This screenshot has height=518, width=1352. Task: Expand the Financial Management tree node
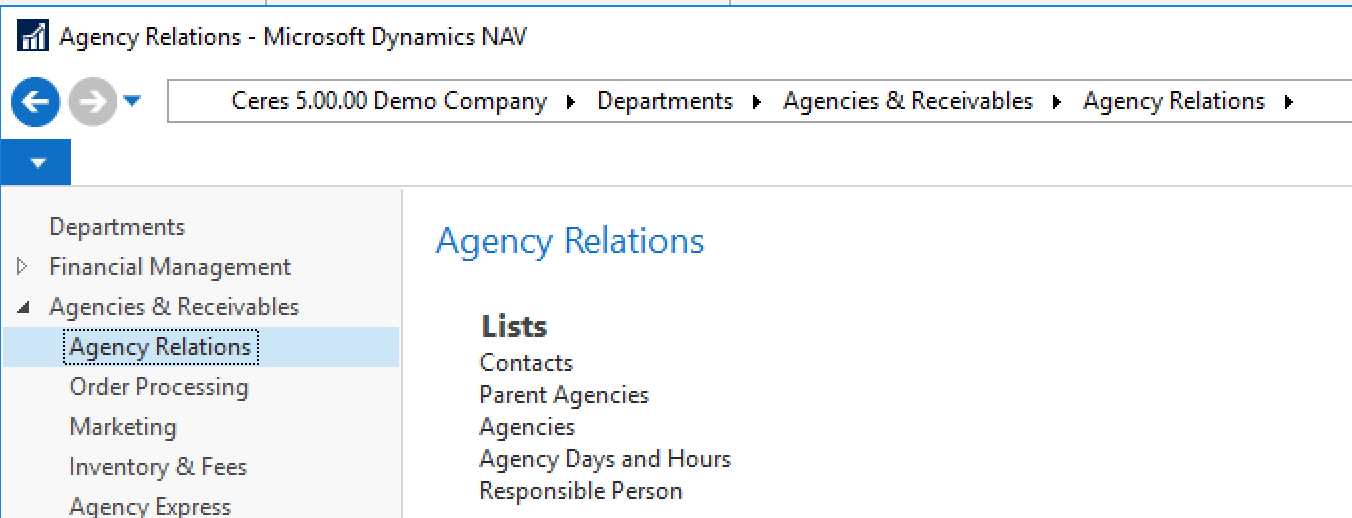23,267
